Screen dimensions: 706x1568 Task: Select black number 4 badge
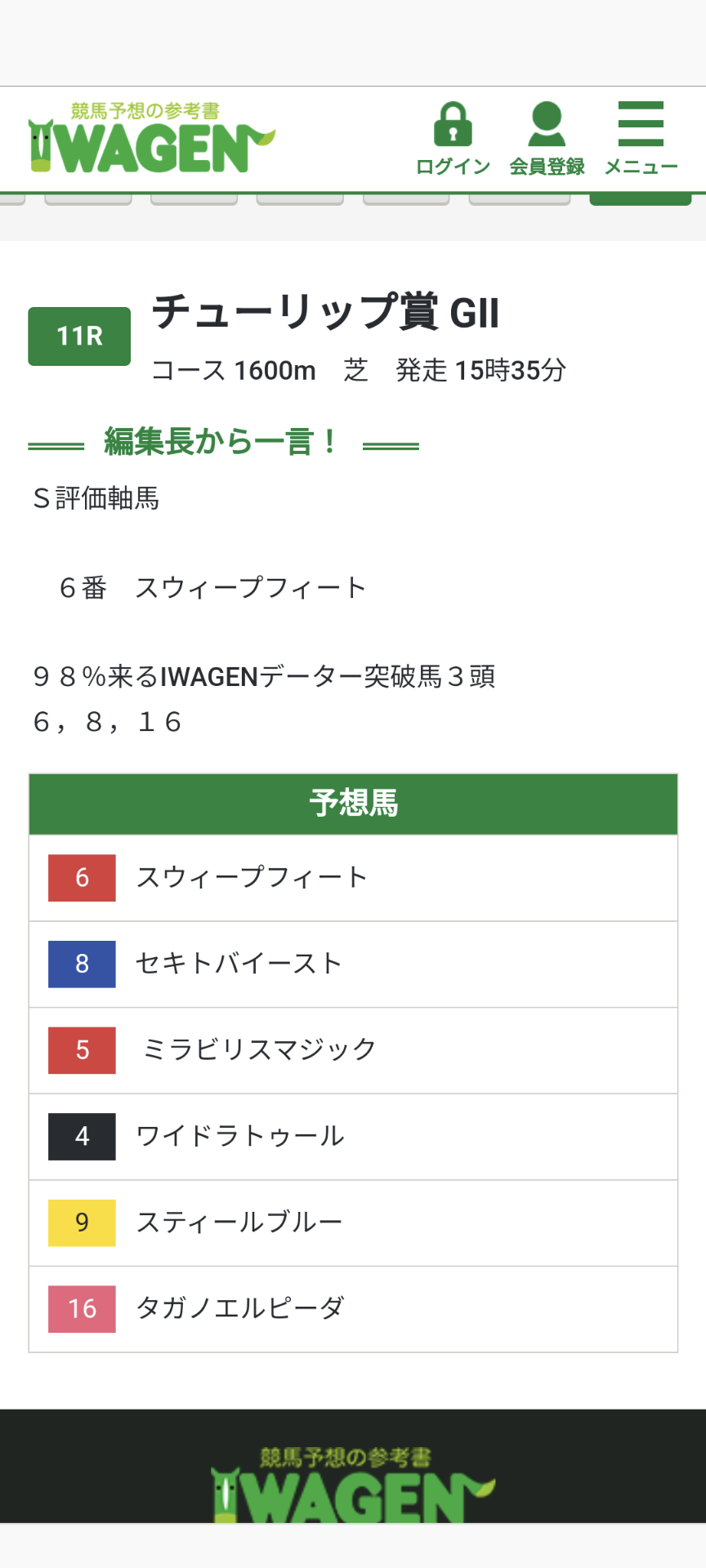point(82,1136)
